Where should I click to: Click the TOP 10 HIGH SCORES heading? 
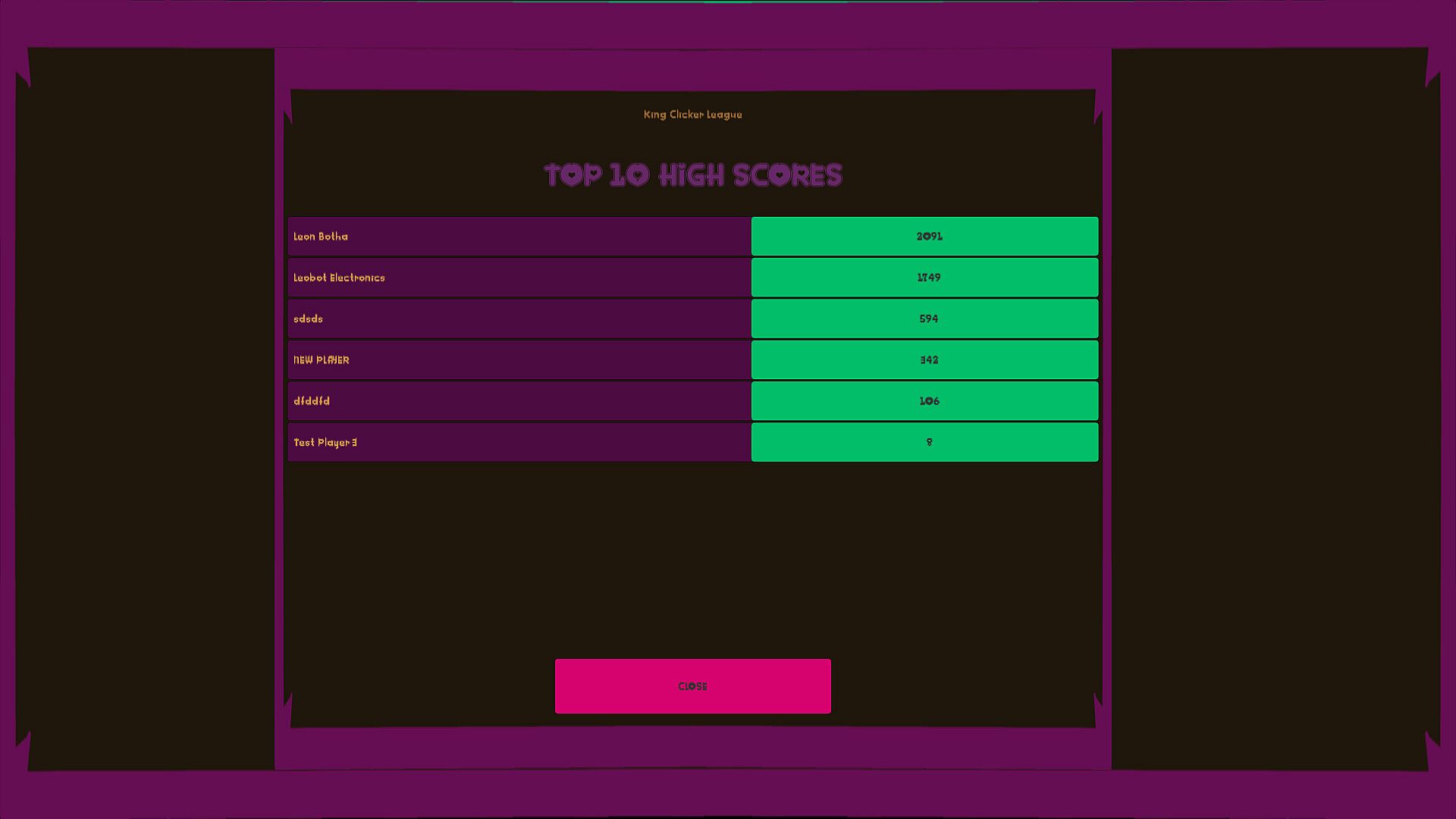[x=692, y=175]
